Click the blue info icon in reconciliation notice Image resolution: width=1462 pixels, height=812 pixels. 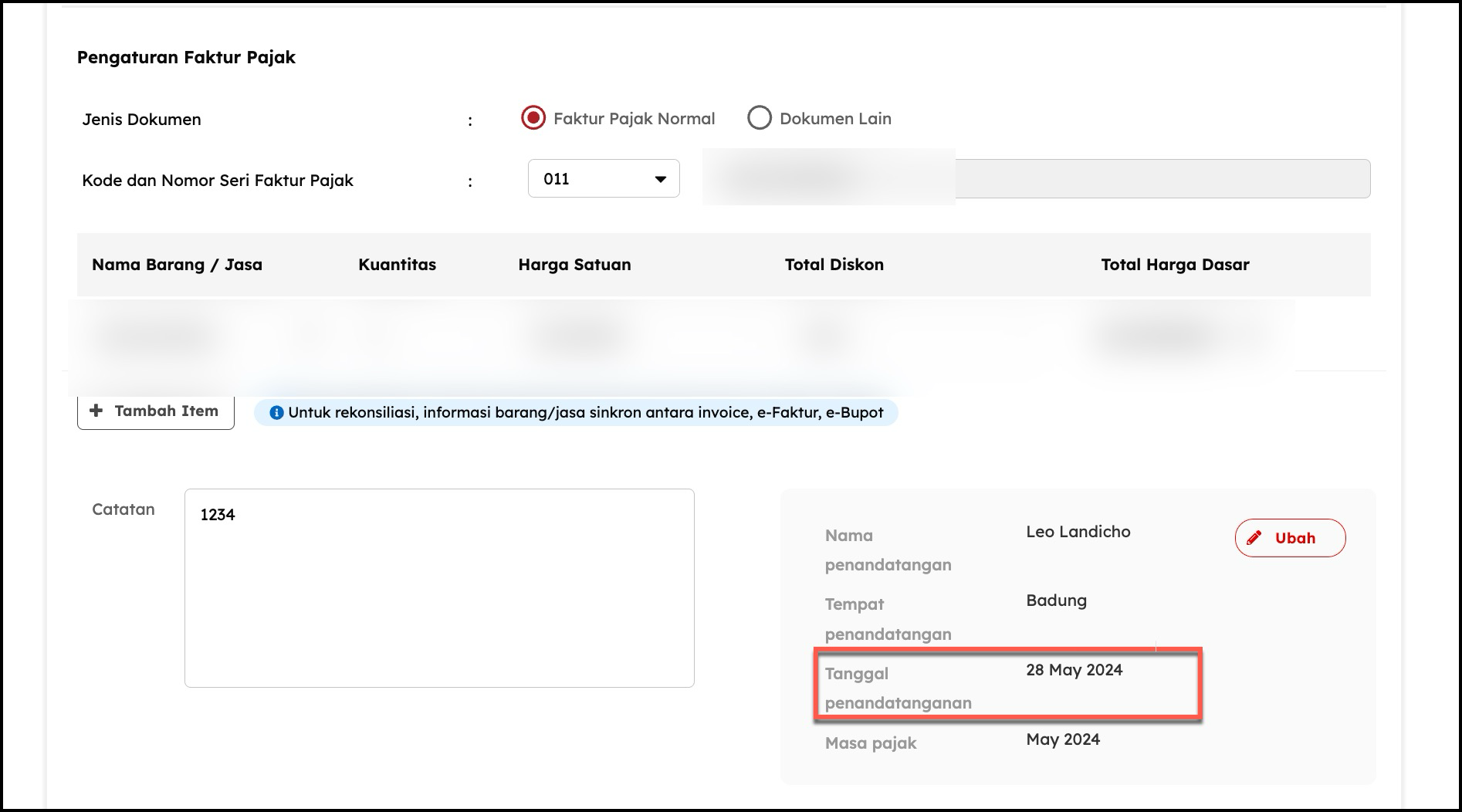[276, 413]
